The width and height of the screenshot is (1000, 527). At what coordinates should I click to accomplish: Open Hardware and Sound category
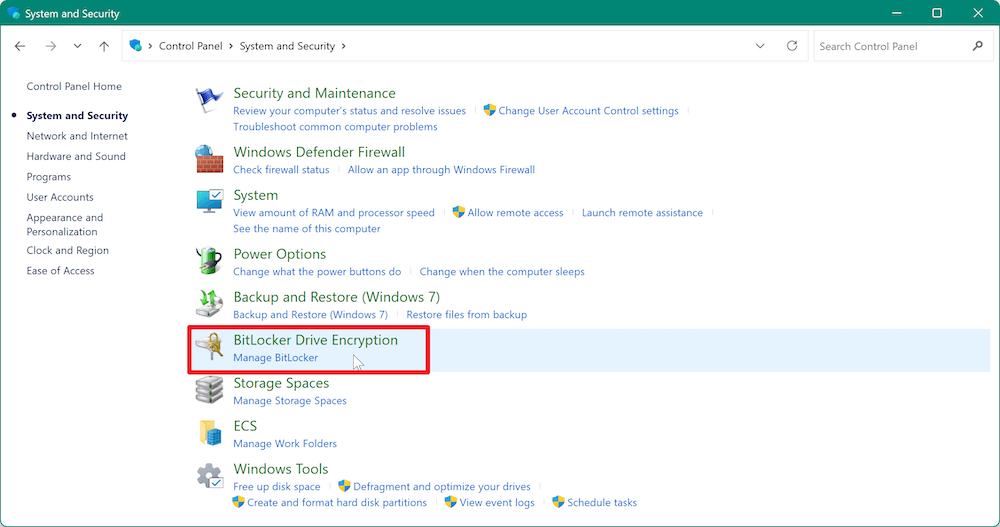click(x=76, y=156)
